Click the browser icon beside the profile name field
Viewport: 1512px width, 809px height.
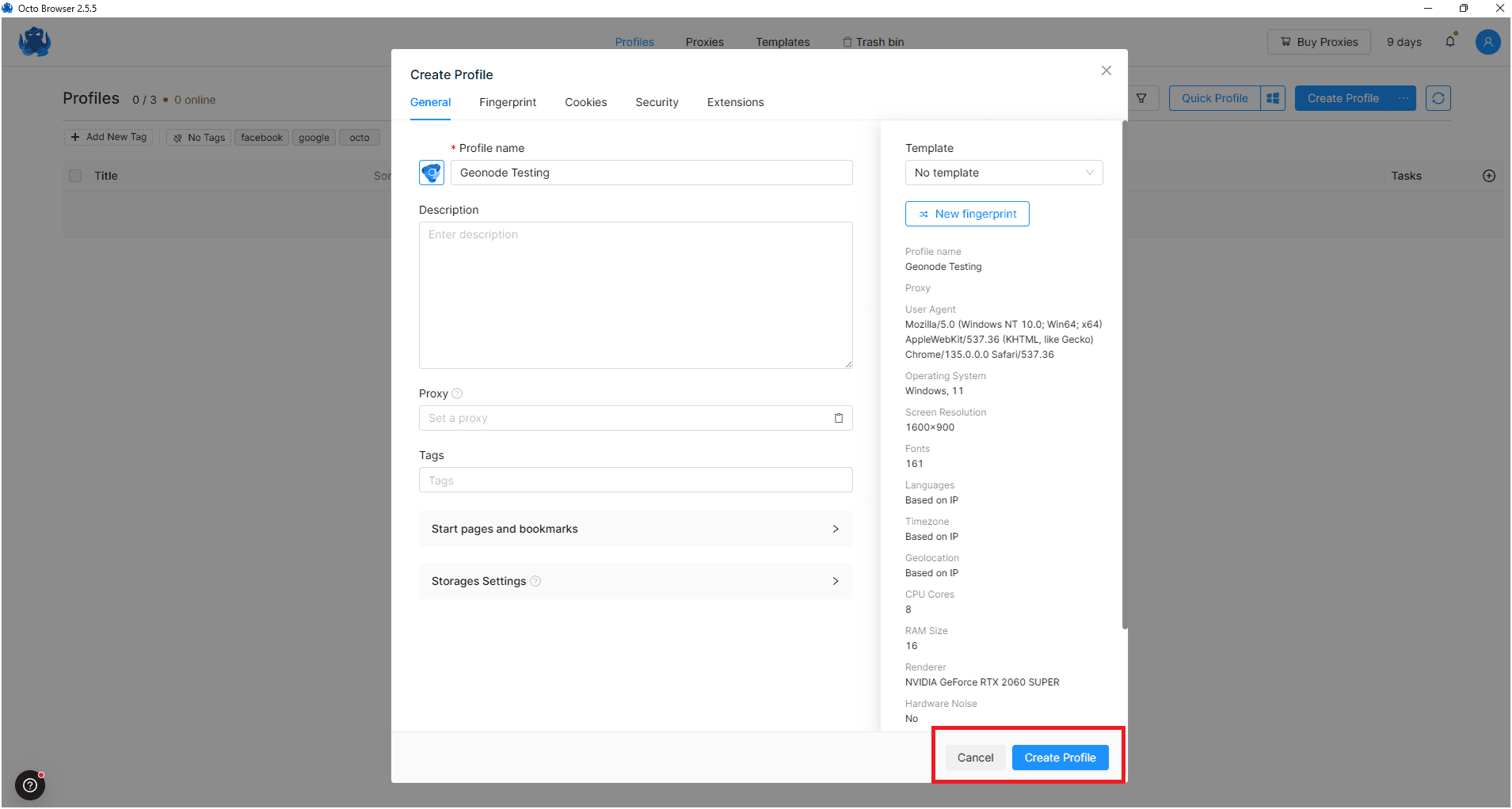(432, 173)
